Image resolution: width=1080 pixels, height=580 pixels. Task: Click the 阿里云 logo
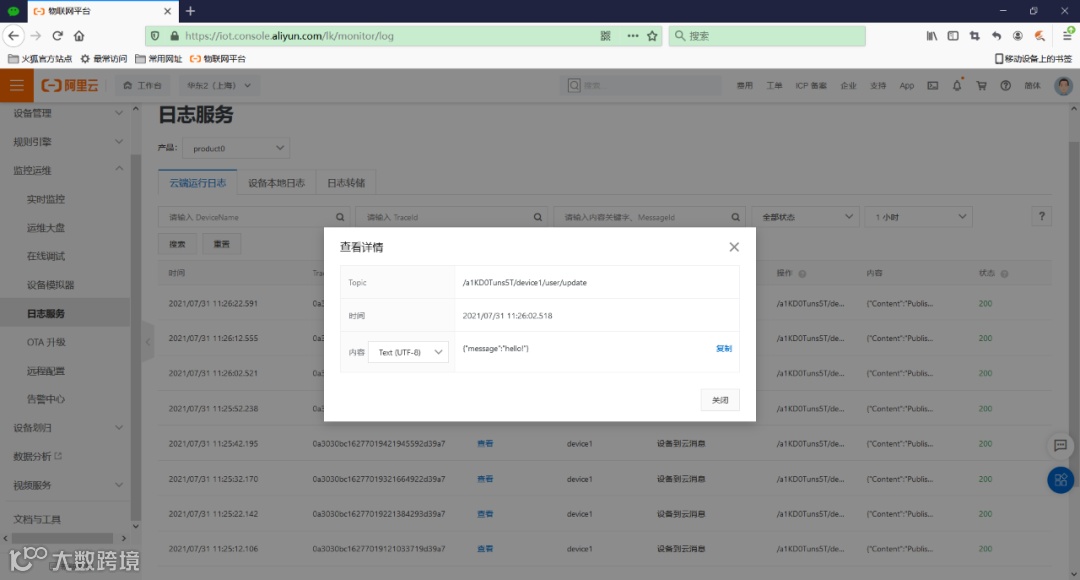pyautogui.click(x=70, y=85)
